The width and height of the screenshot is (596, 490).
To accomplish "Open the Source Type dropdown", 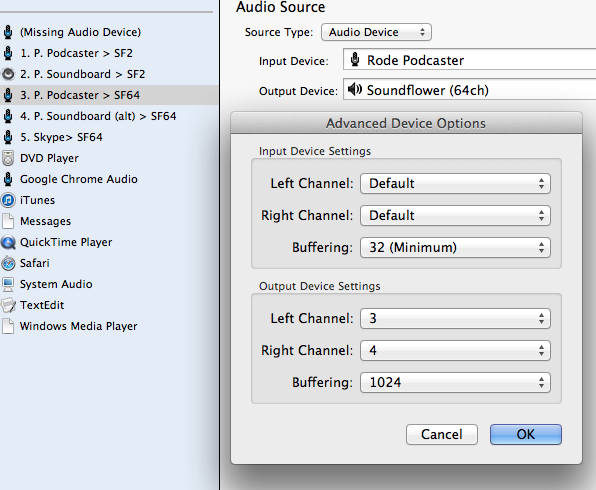I will [376, 32].
